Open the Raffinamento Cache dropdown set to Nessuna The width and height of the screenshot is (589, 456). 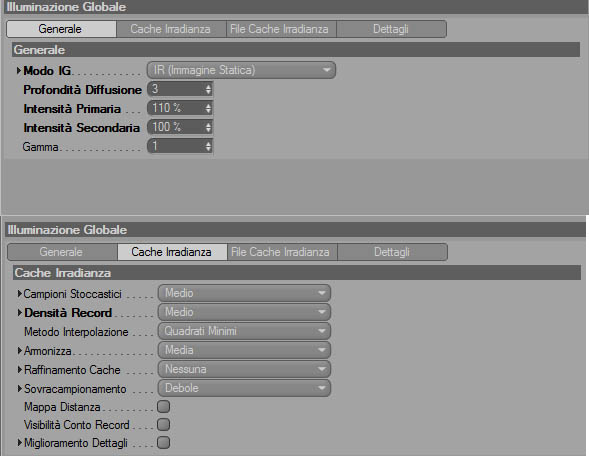pyautogui.click(x=244, y=369)
